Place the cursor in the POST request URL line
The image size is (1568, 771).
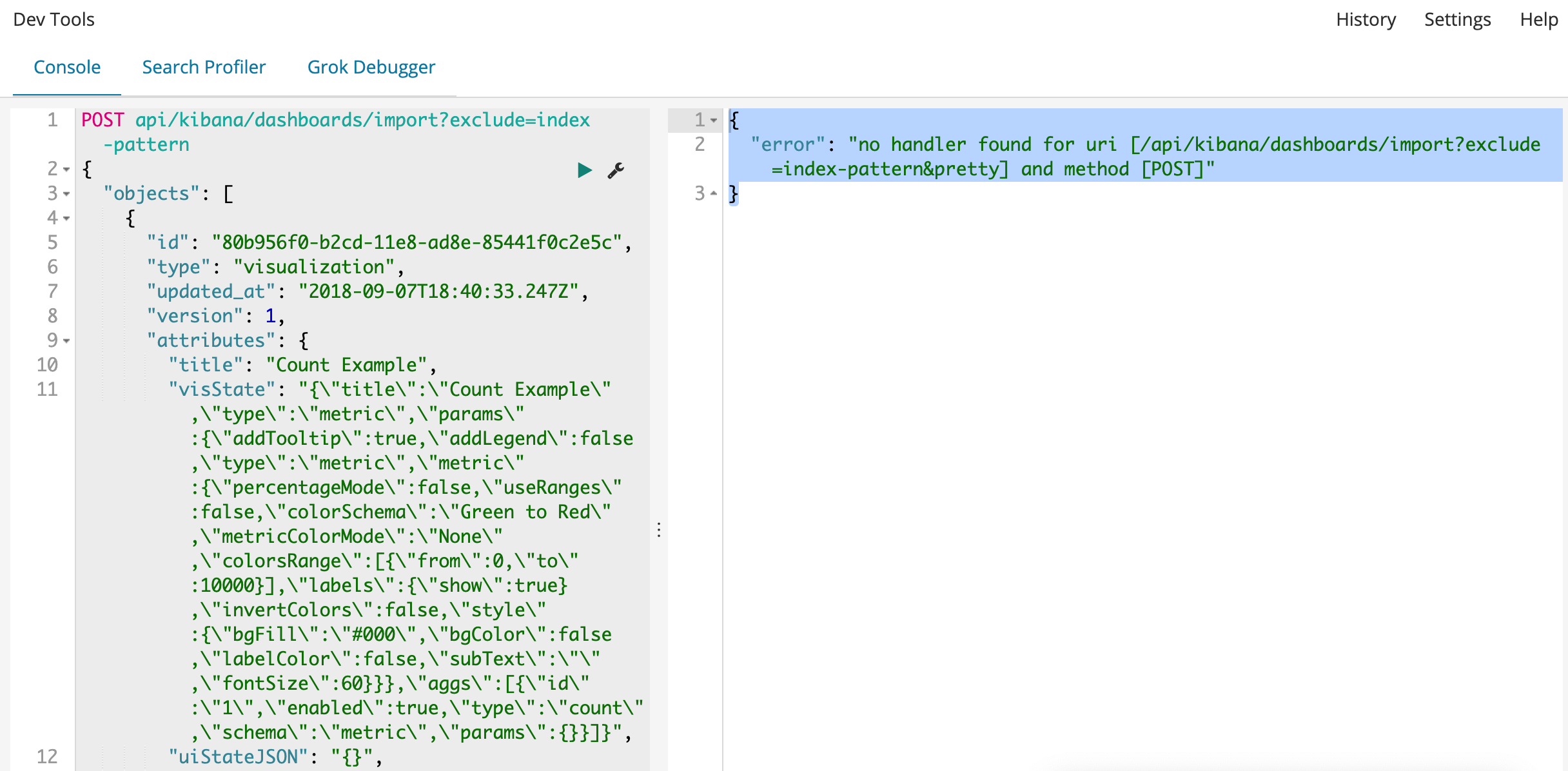pyautogui.click(x=361, y=121)
